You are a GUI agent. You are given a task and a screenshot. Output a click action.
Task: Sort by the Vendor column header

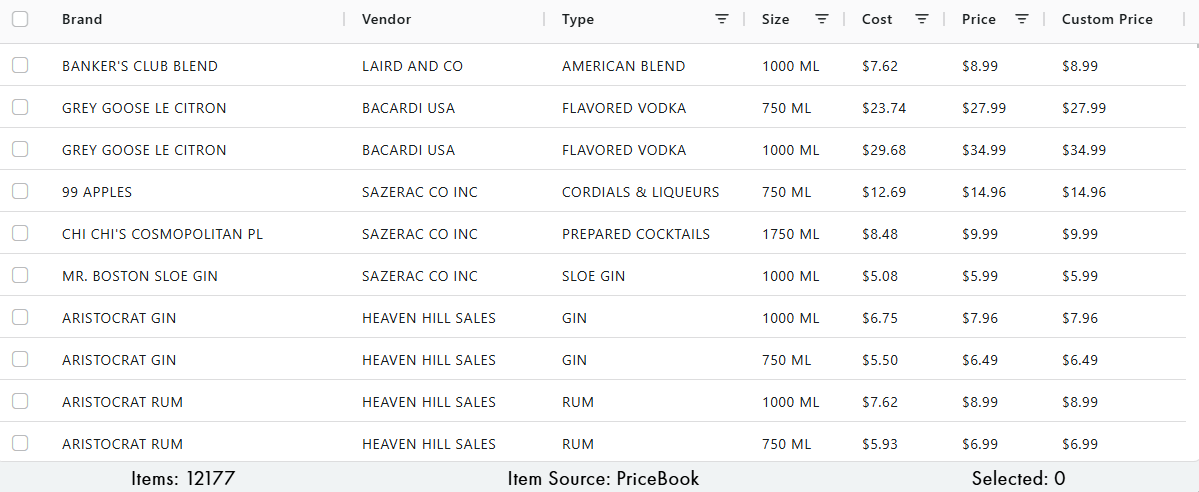coord(386,20)
